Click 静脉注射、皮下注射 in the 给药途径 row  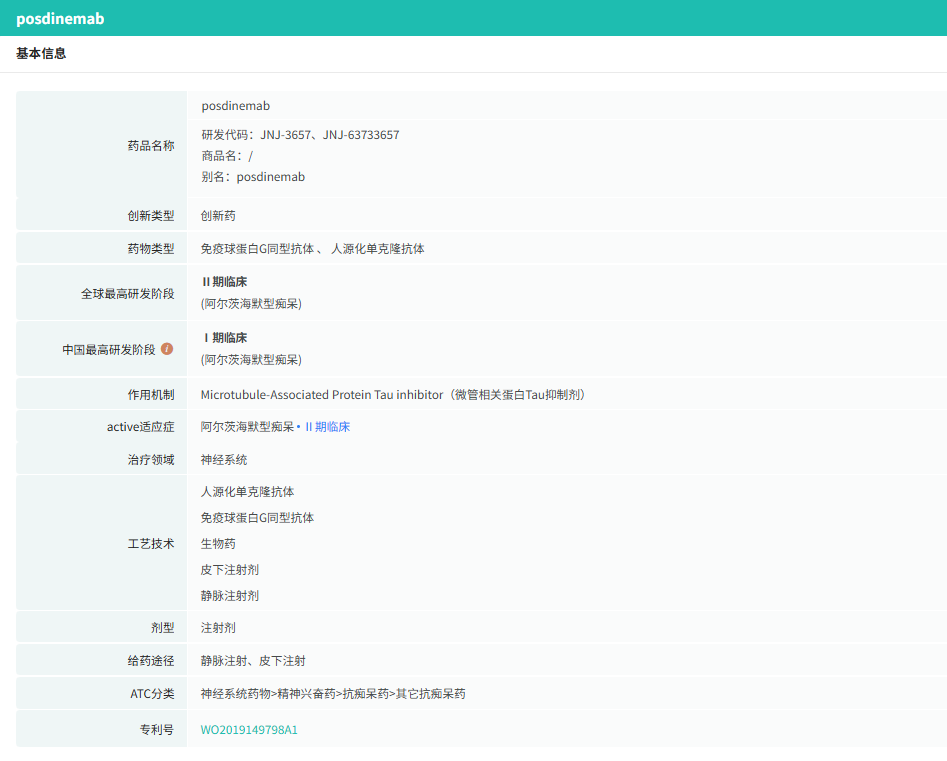pos(253,661)
